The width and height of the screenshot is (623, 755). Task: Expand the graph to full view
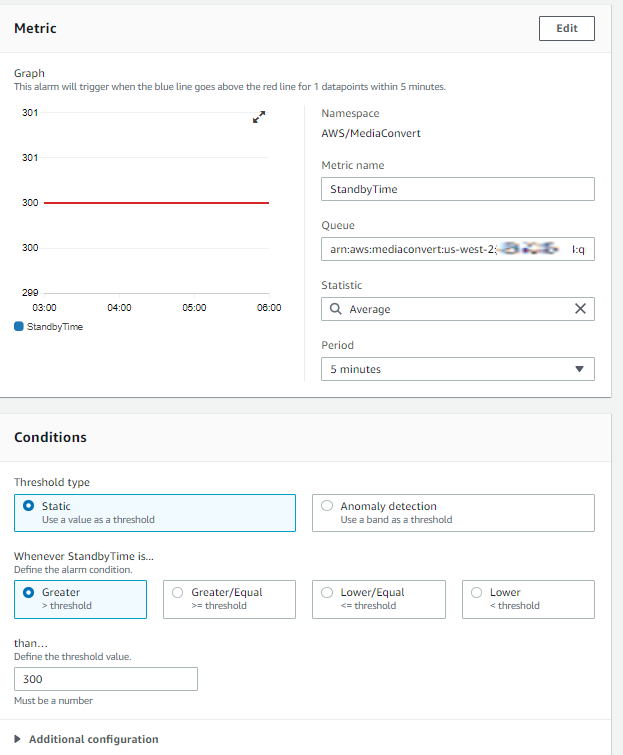(259, 117)
